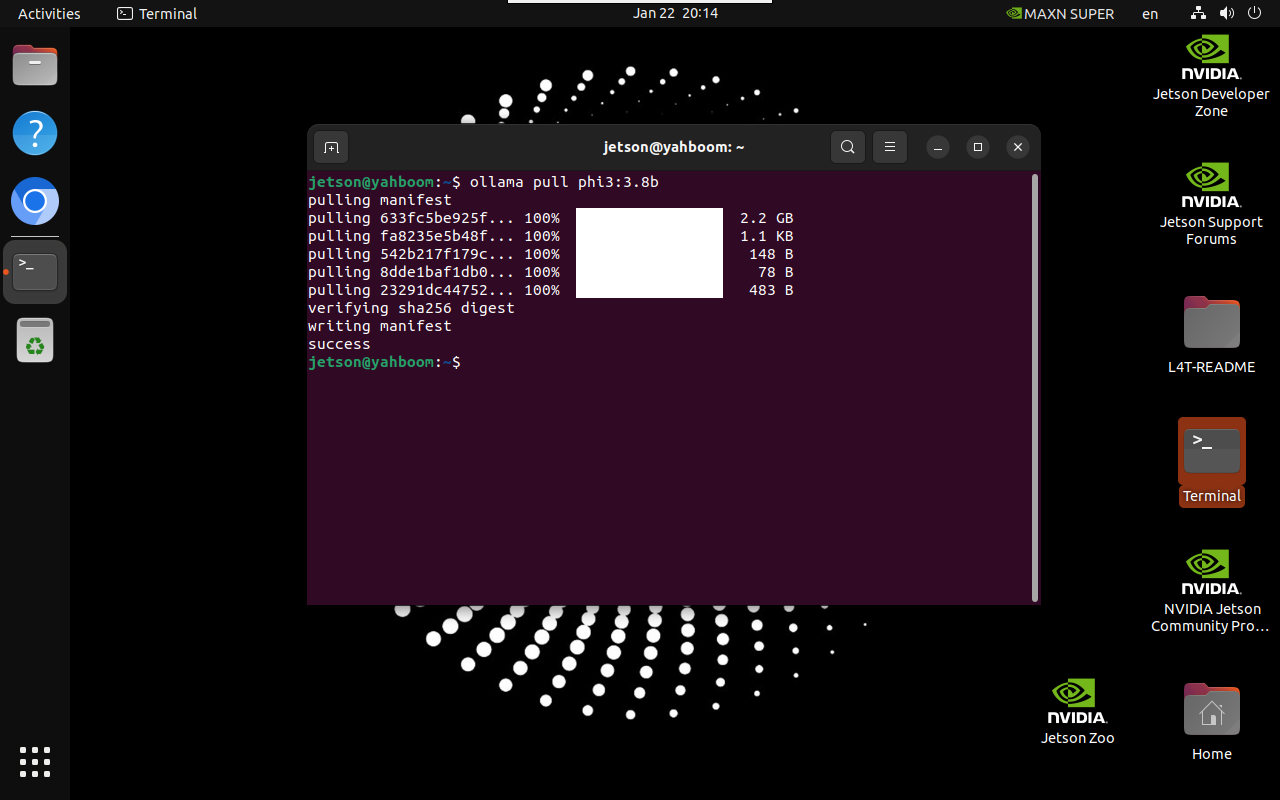1280x800 pixels.
Task: Open the Terminal search tool
Action: tap(847, 147)
